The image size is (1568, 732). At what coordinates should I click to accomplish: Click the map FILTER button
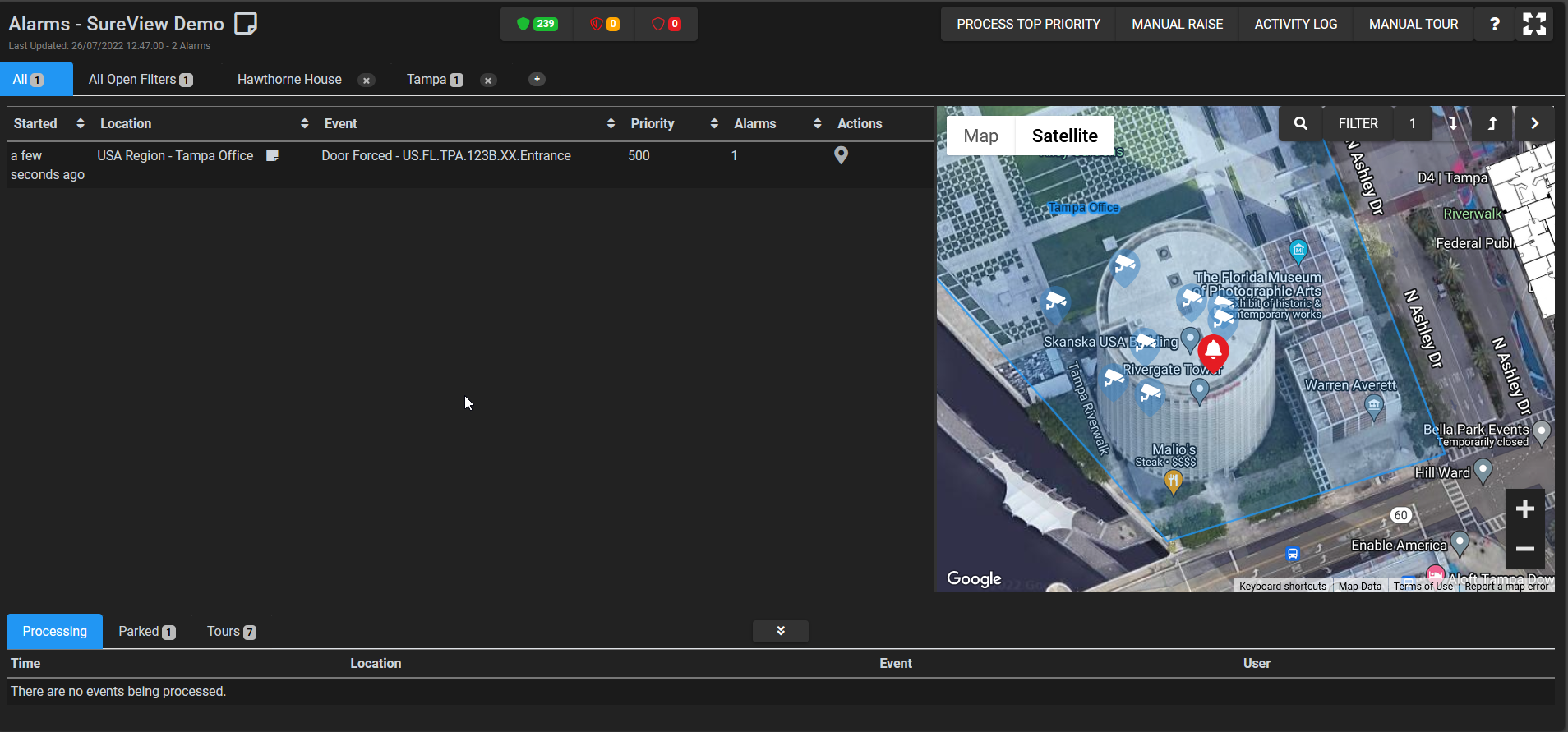1358,123
